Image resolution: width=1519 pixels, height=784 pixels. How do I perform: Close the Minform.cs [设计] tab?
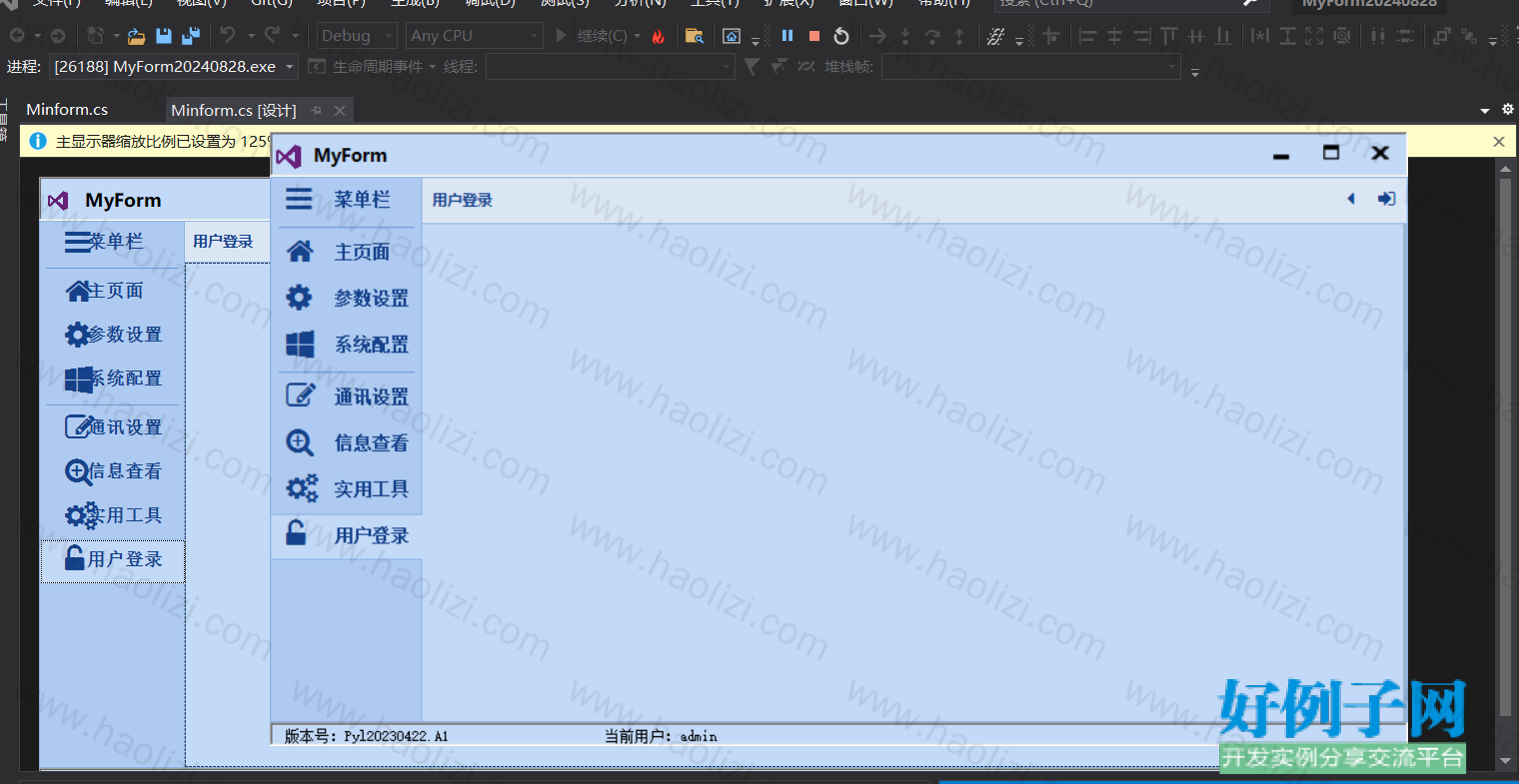pos(340,111)
